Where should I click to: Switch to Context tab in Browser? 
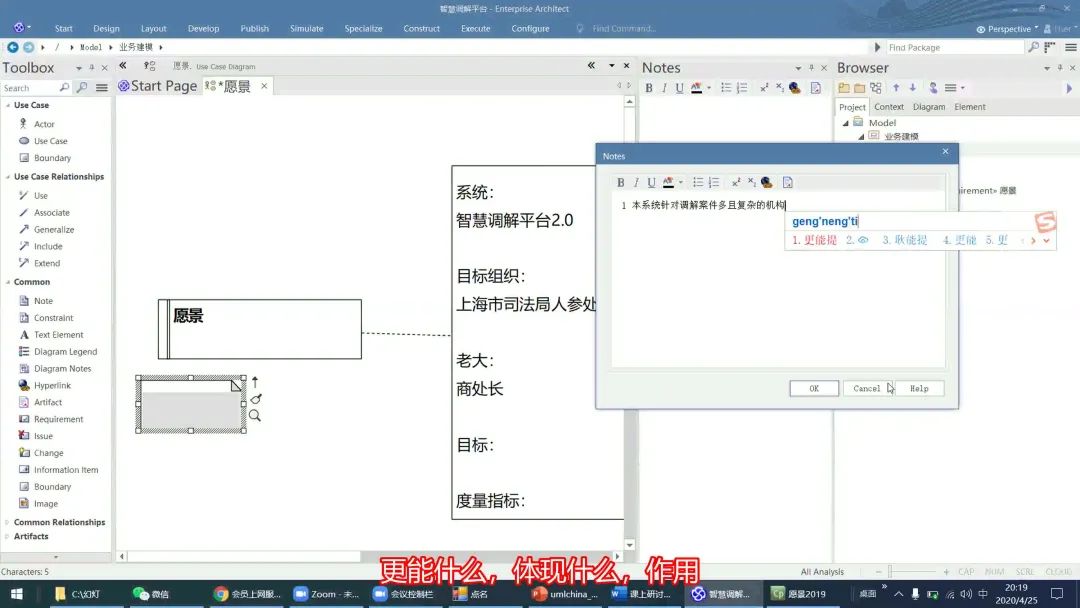pos(889,107)
